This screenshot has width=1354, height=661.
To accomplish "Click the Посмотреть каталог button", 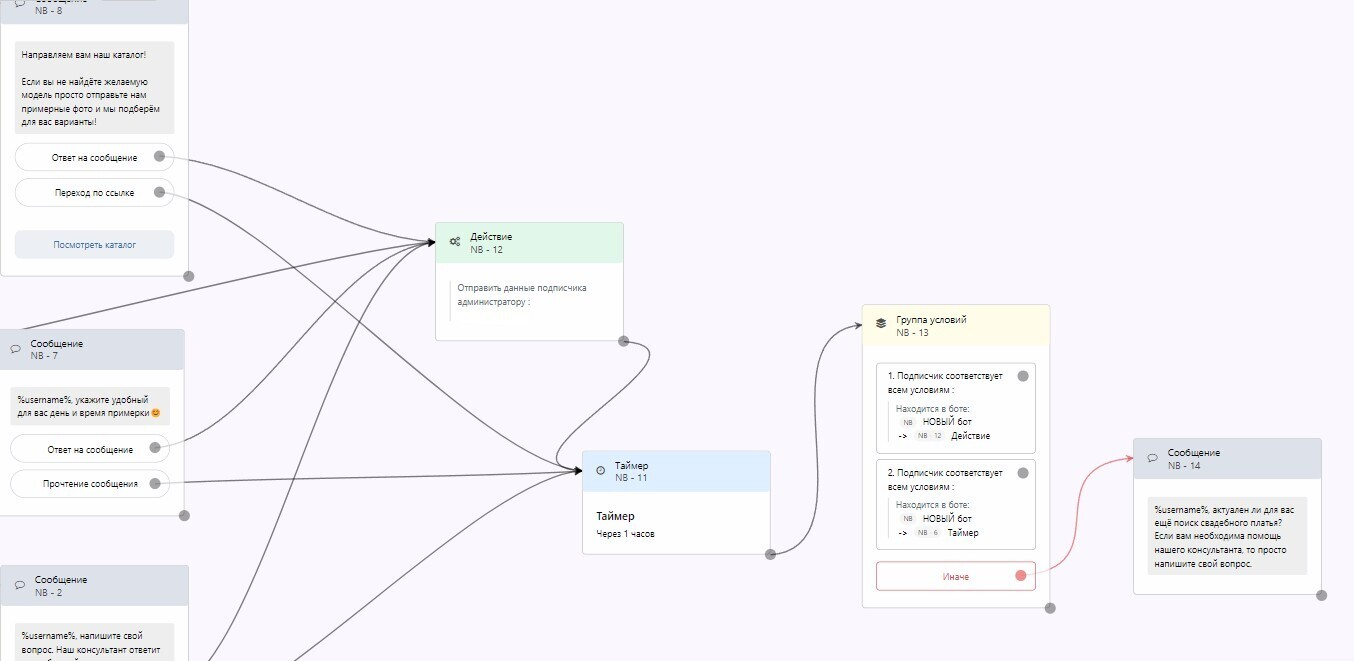I will click(x=95, y=244).
